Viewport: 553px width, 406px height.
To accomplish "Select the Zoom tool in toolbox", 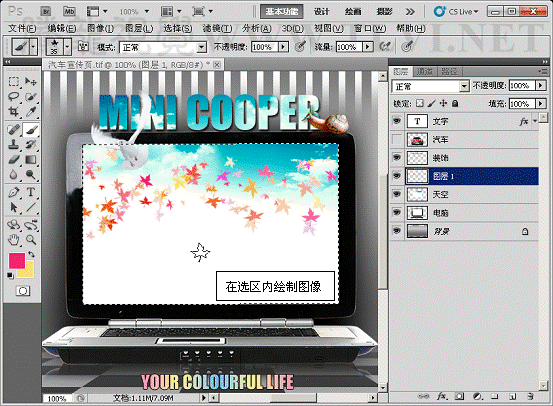I will tap(31, 240).
